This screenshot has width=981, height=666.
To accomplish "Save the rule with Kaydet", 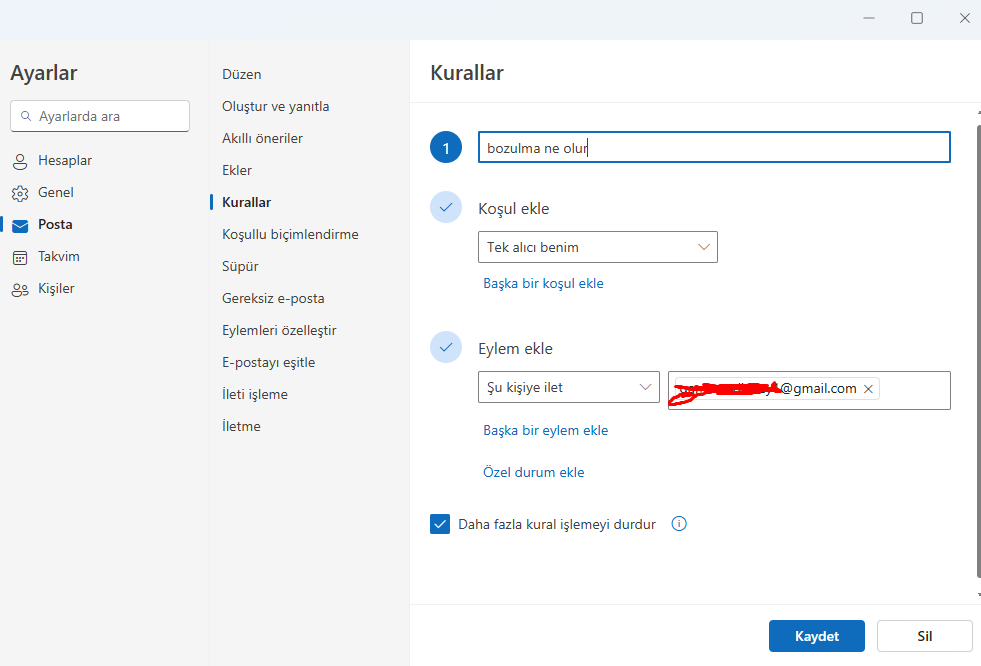I will [x=816, y=636].
